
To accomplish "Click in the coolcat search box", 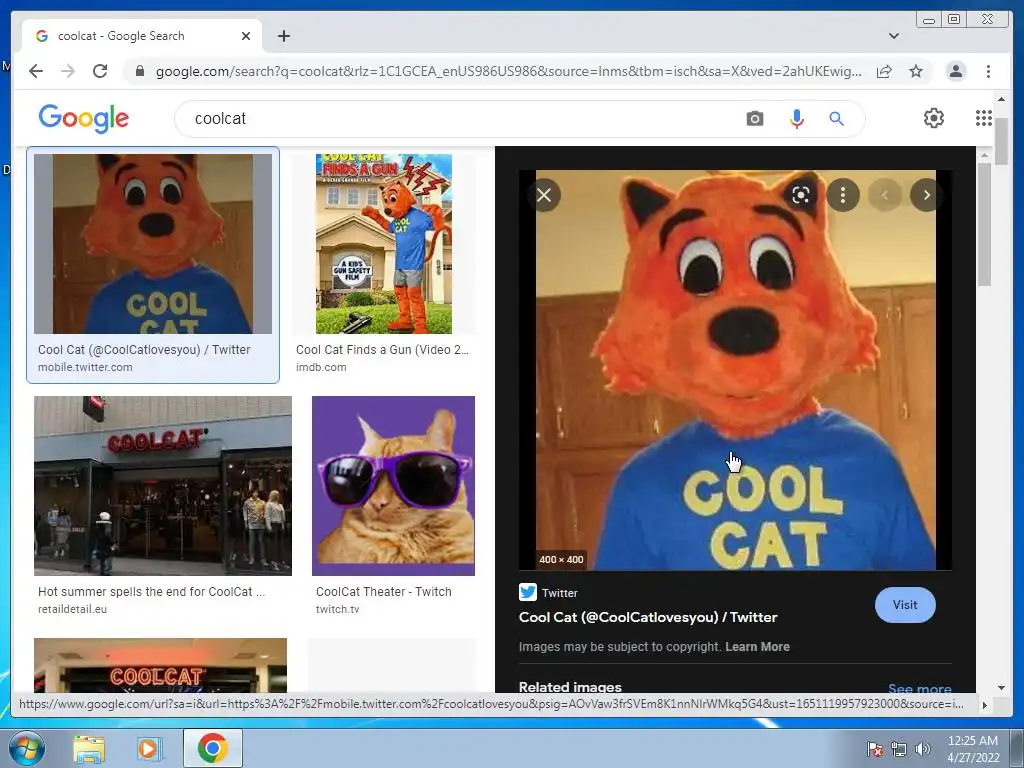I will click(457, 118).
